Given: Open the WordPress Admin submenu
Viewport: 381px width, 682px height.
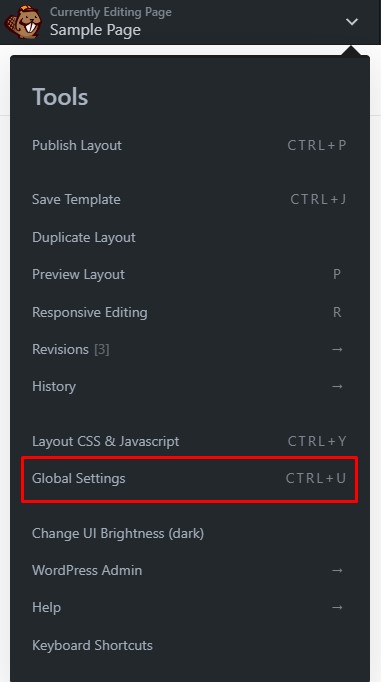Looking at the screenshot, I should (x=190, y=570).
